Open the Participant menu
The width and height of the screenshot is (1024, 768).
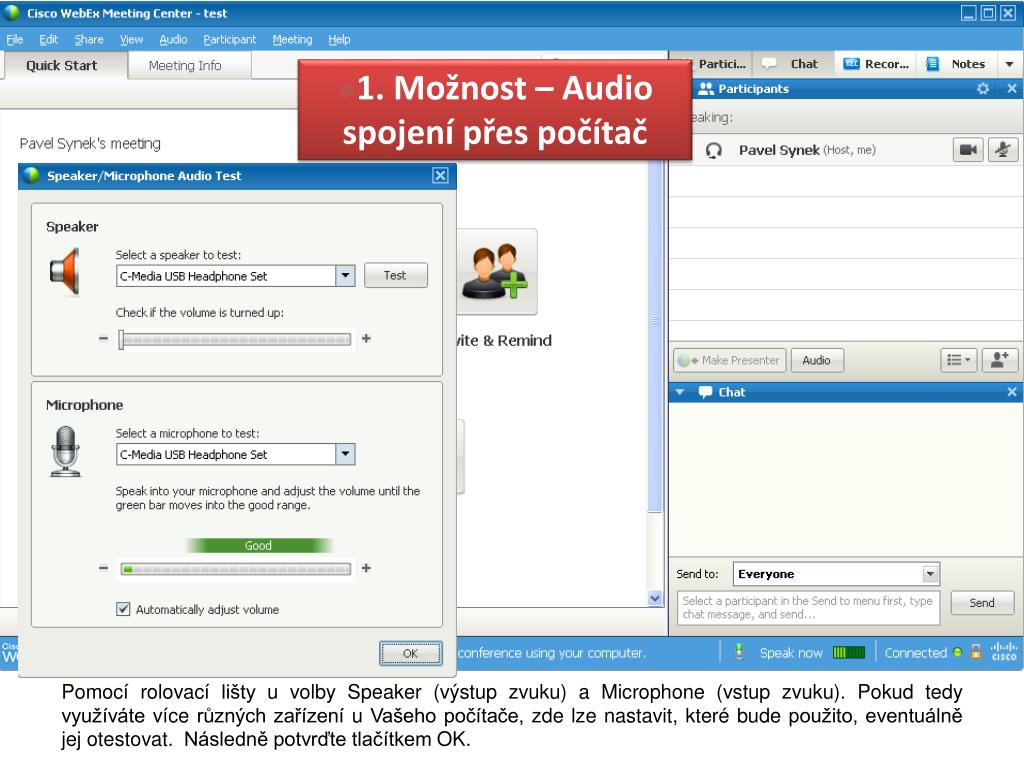coord(229,39)
